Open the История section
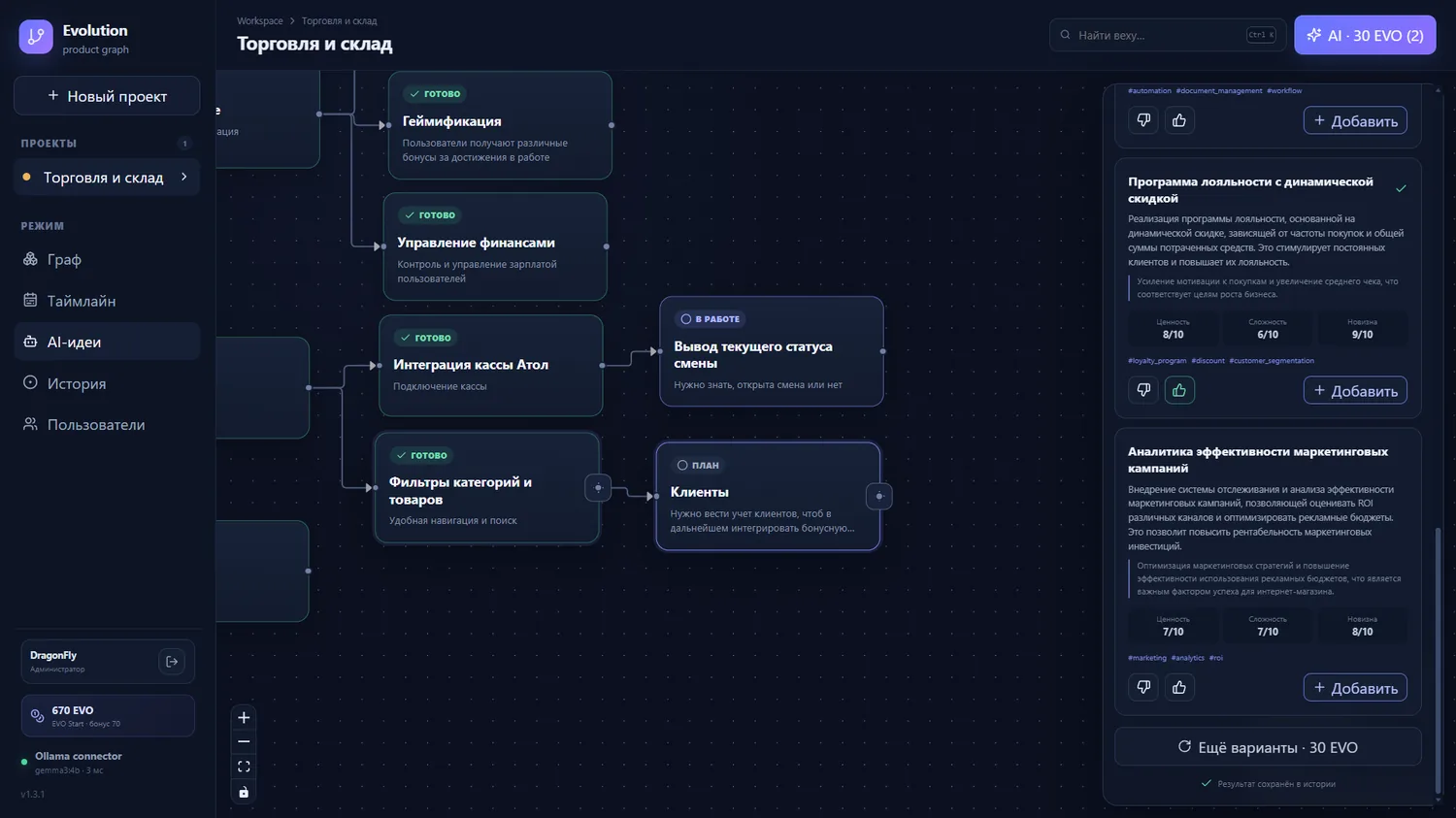 (107, 383)
